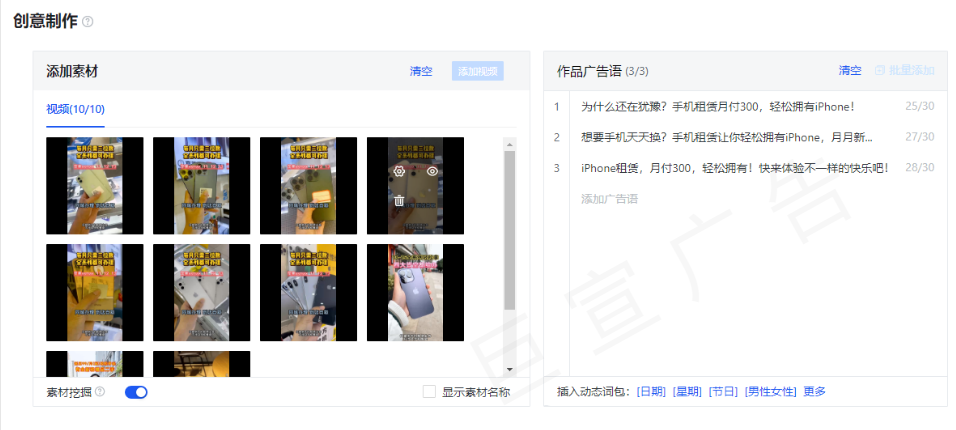Image resolution: width=956 pixels, height=430 pixels.
Task: Clear all materials via 清空 in 添加素材
Action: pyautogui.click(x=421, y=71)
